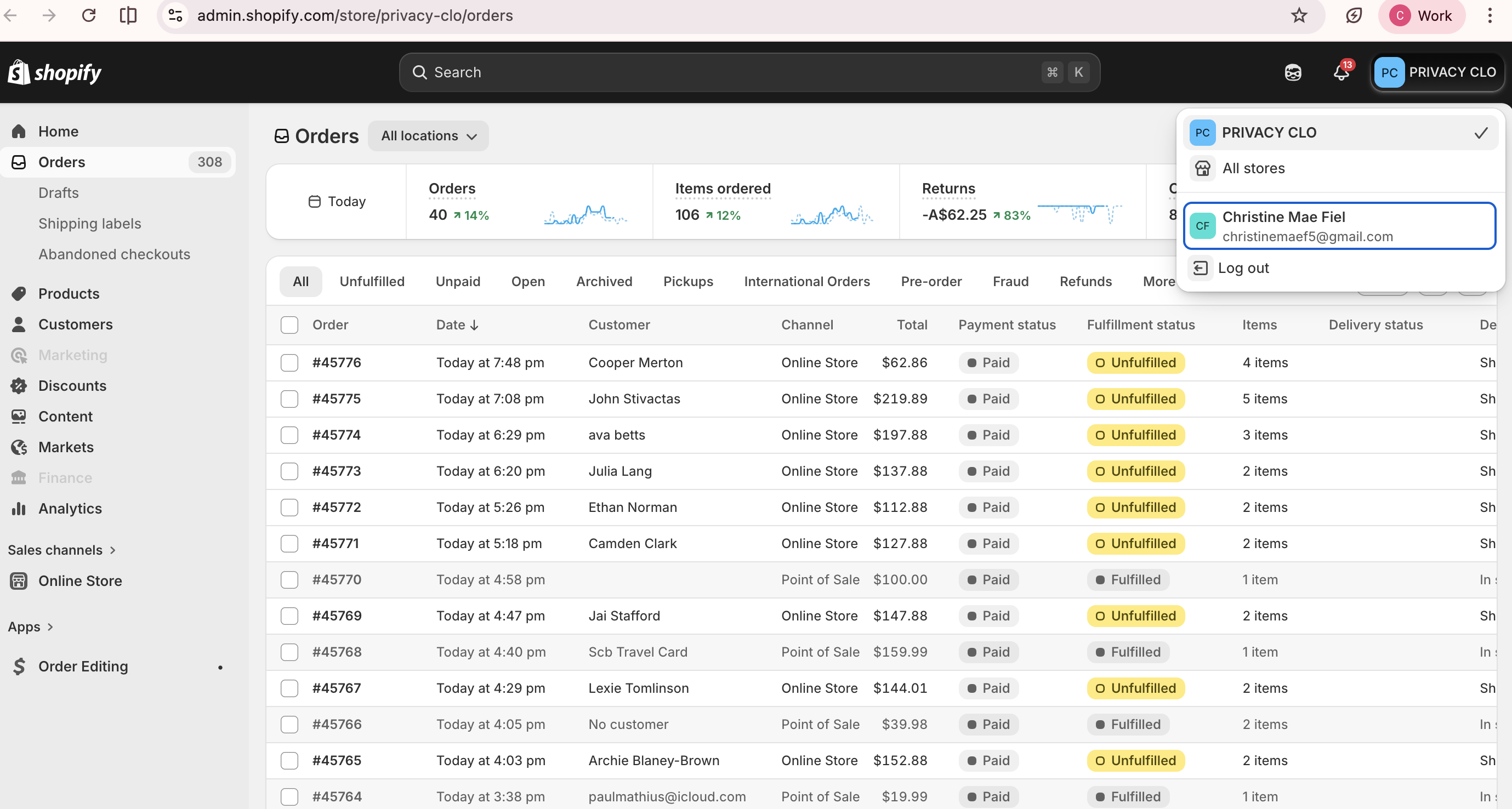Select checkbox for order #45774
Screen dimensions: 1512x809
point(289,435)
